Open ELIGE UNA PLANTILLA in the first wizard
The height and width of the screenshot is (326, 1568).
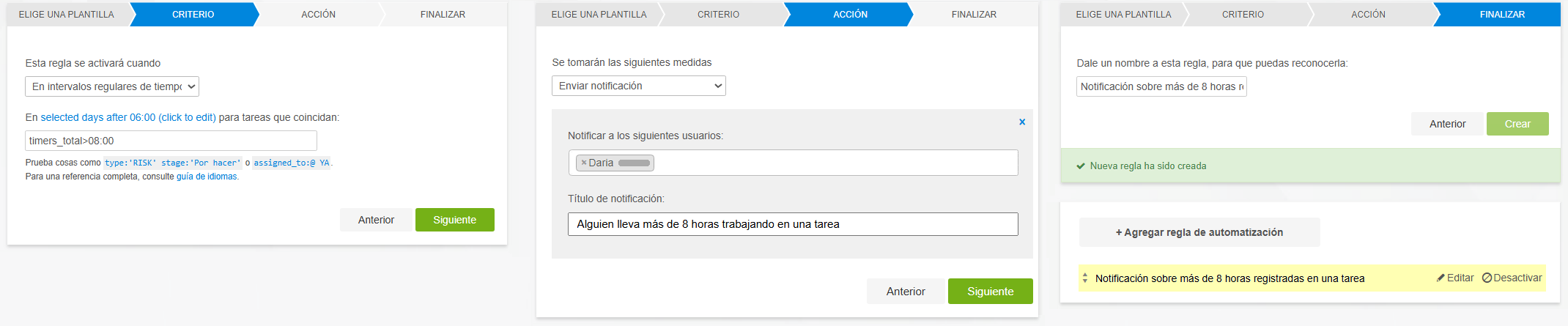coord(67,14)
